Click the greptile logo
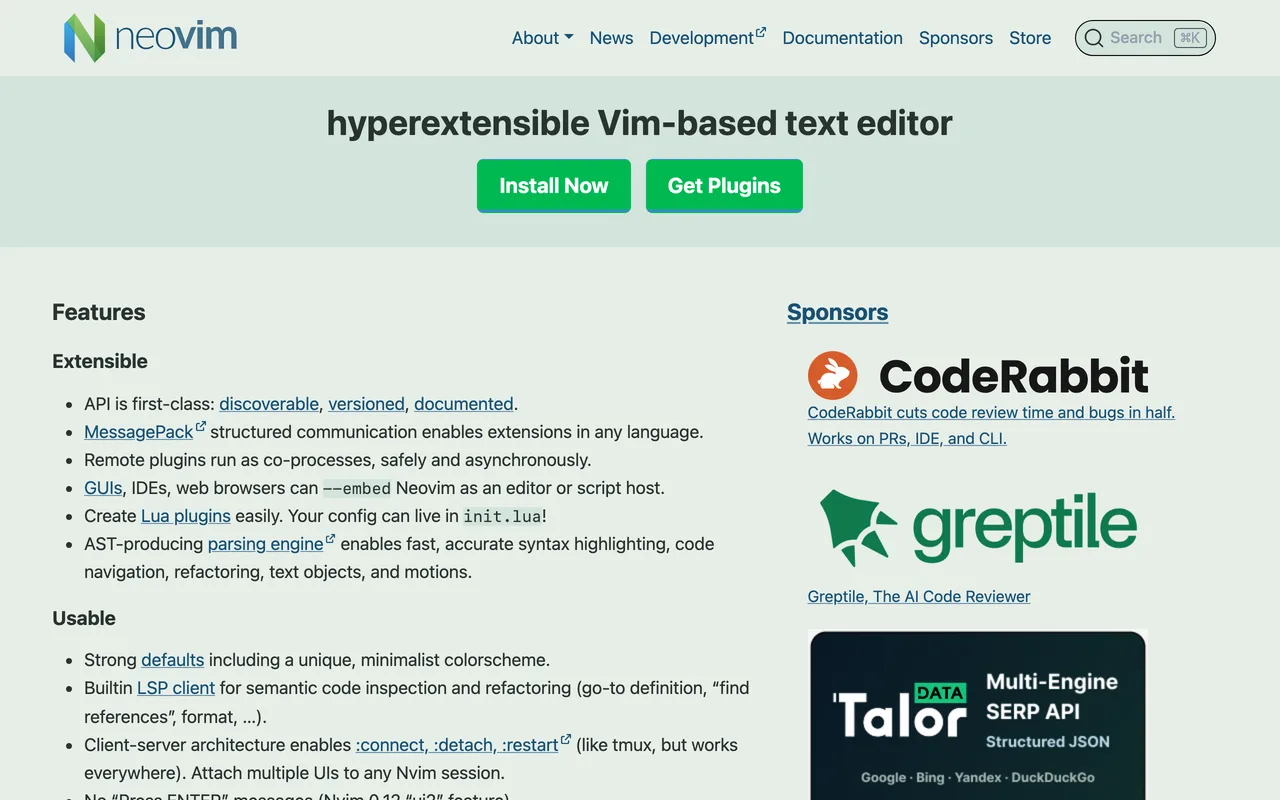The height and width of the screenshot is (800, 1280). click(x=978, y=528)
